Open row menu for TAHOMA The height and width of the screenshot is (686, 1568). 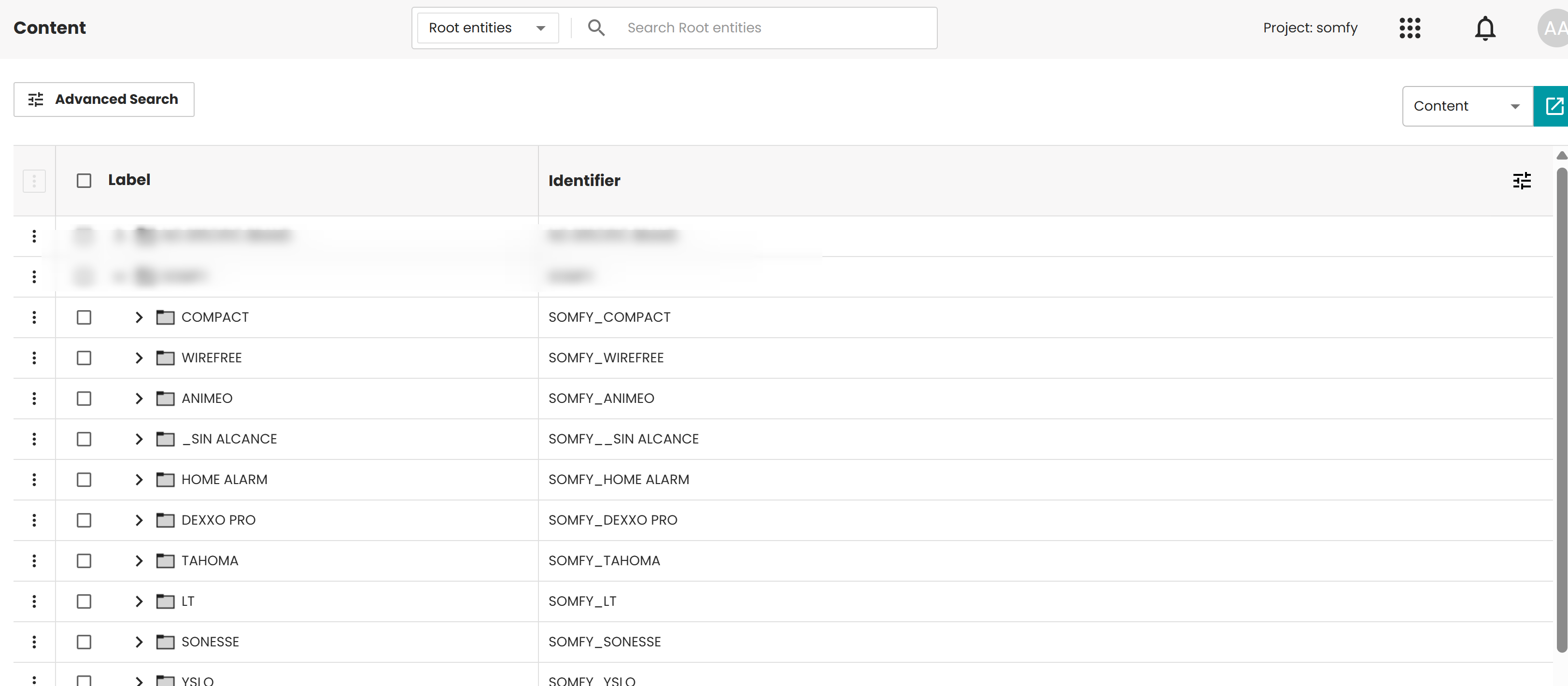tap(34, 560)
